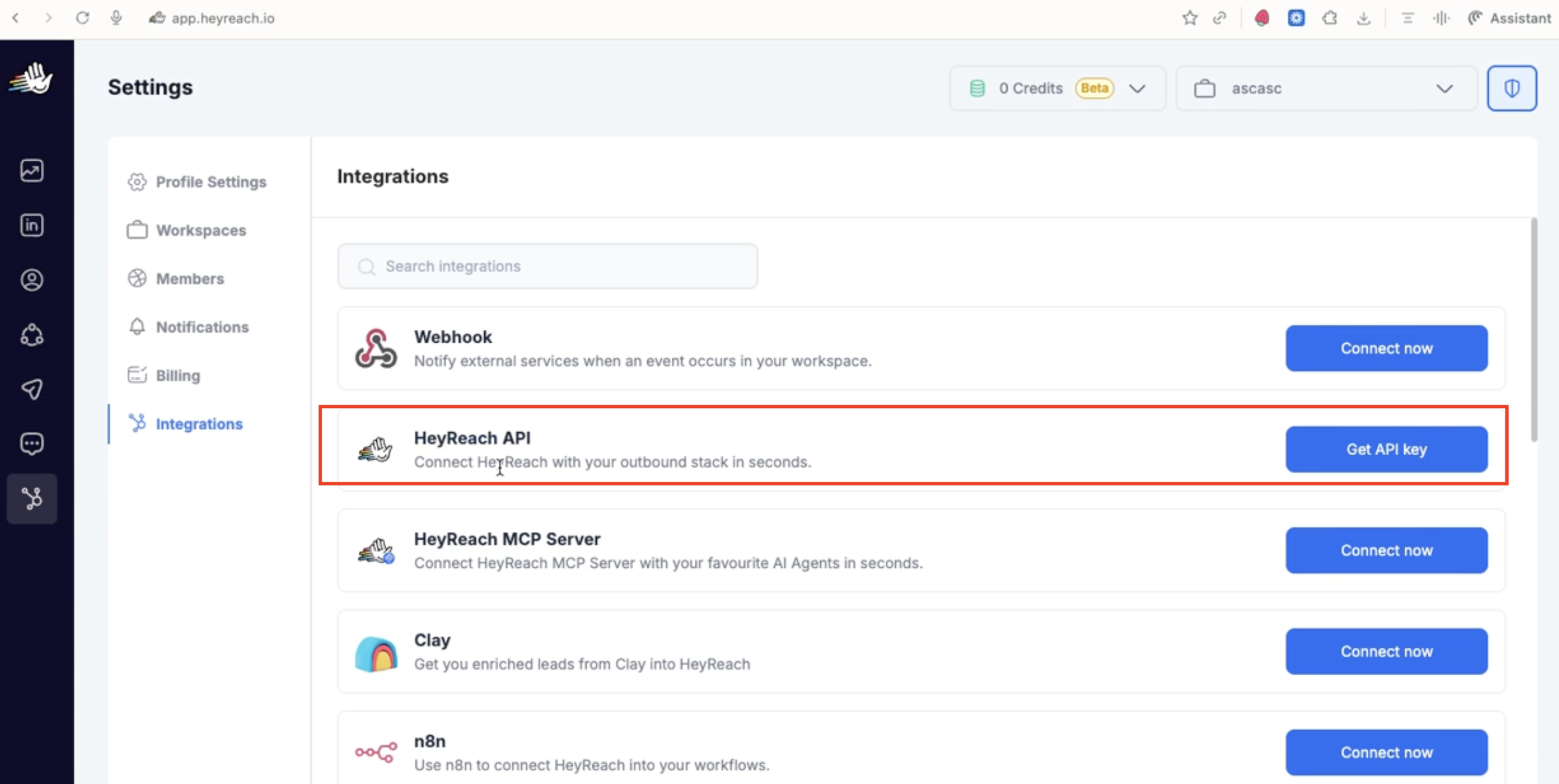Image resolution: width=1559 pixels, height=784 pixels.
Task: Click the paper plane campaigns icon
Action: click(32, 389)
